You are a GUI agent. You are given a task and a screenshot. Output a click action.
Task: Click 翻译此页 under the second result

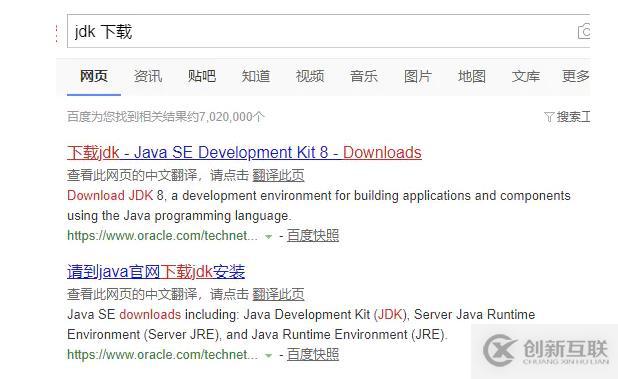click(278, 294)
